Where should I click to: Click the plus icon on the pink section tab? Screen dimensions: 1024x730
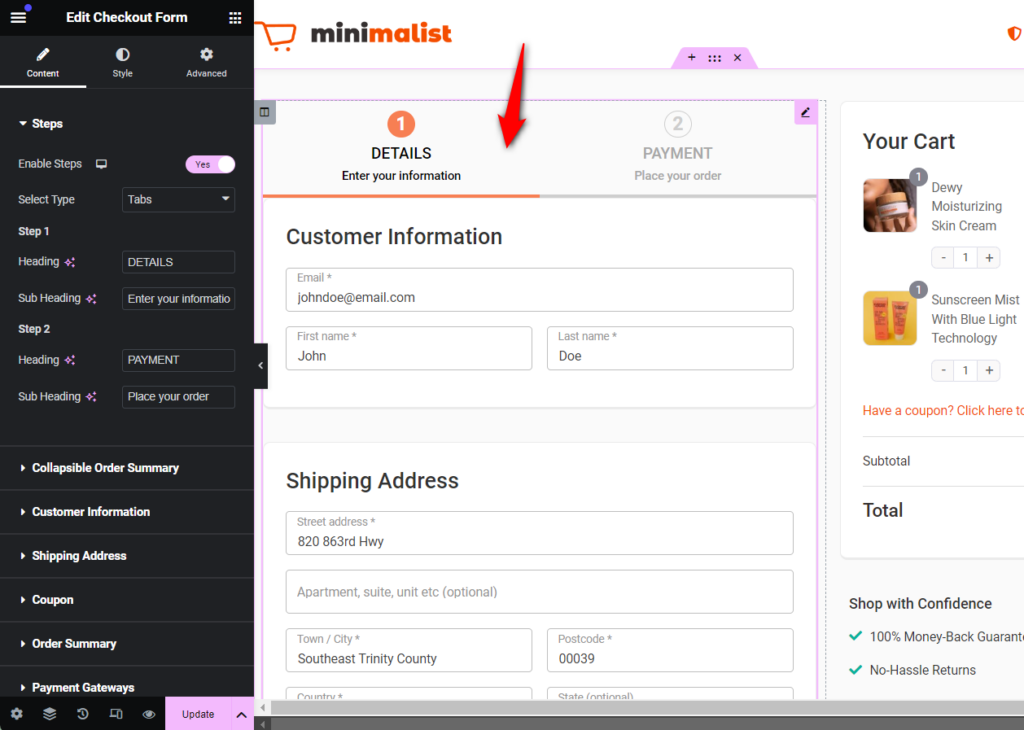click(691, 57)
